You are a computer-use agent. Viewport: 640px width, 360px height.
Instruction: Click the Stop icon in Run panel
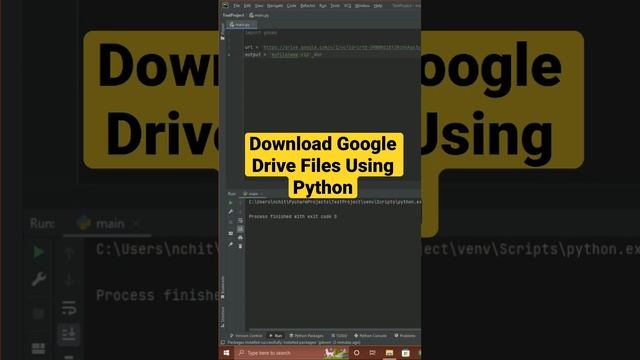coord(231,222)
